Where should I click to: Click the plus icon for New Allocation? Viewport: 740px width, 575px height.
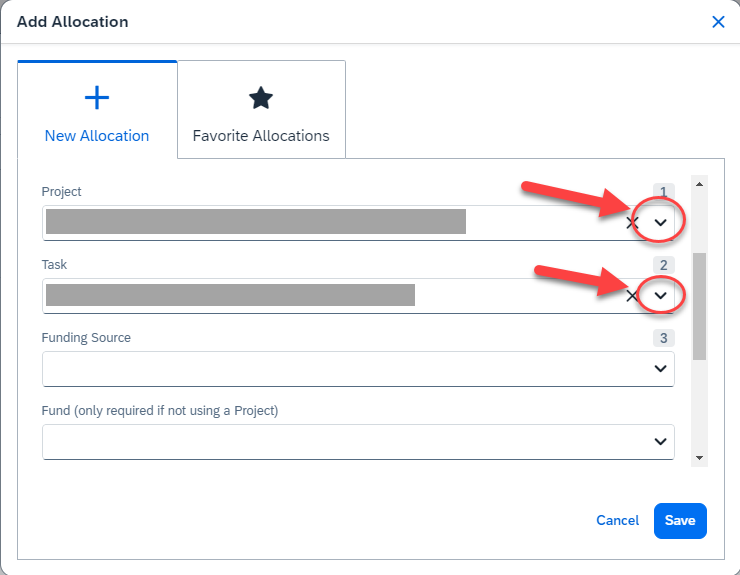(x=97, y=97)
